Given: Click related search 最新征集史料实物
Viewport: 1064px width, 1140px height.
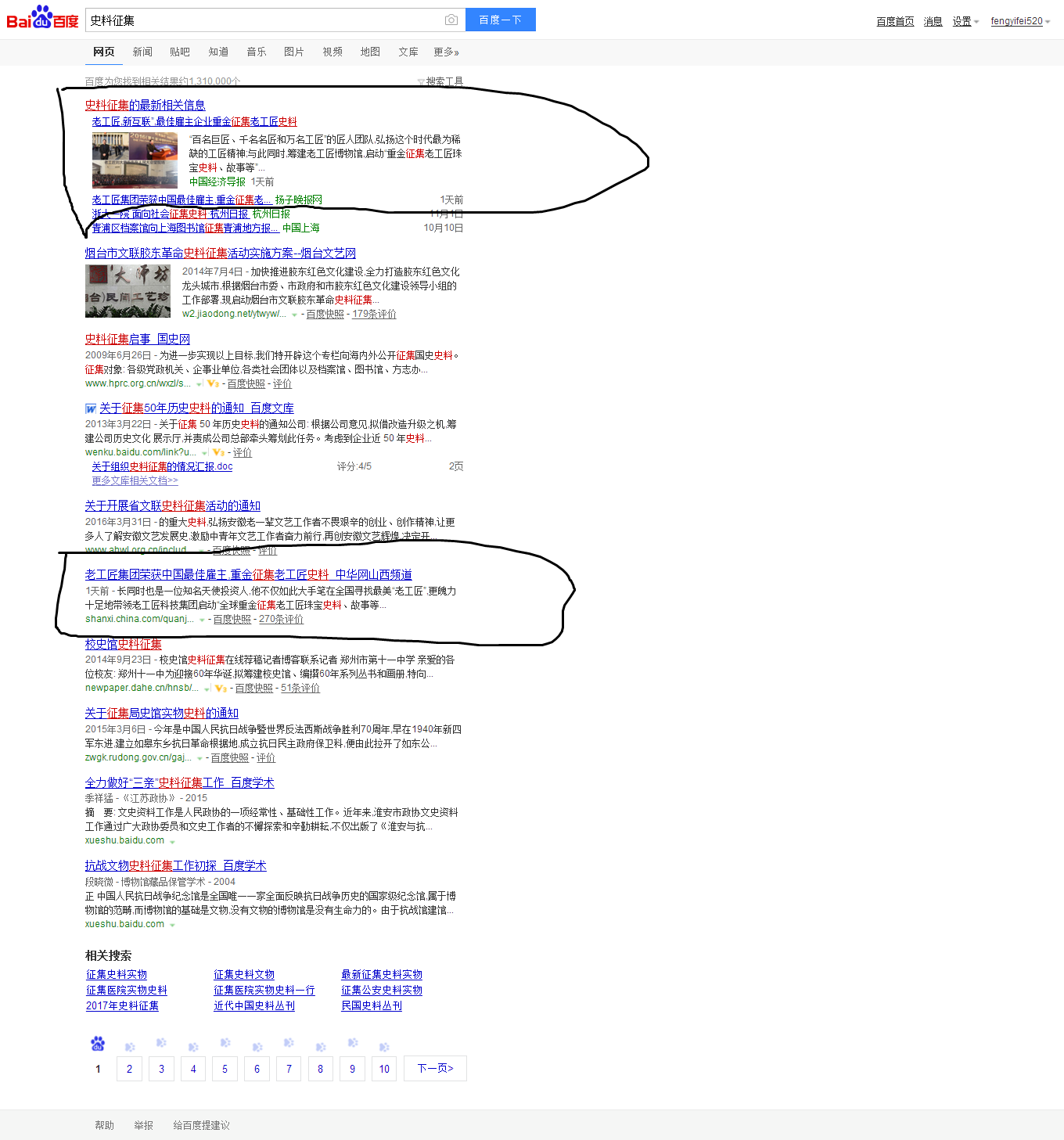Looking at the screenshot, I should [382, 974].
